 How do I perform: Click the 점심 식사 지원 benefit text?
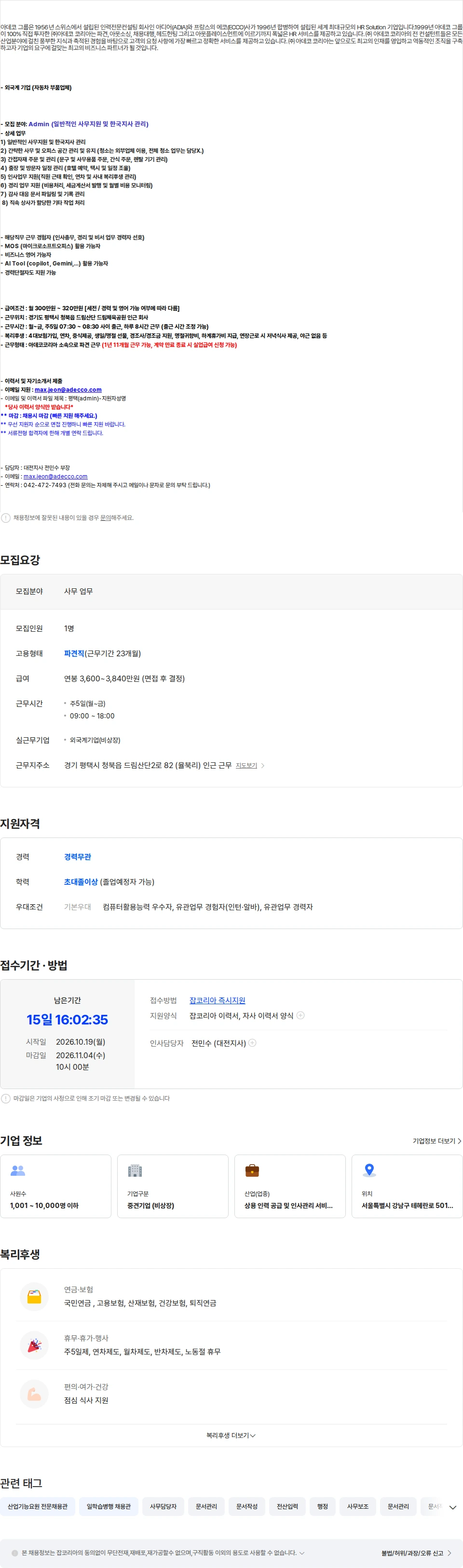point(86,1400)
